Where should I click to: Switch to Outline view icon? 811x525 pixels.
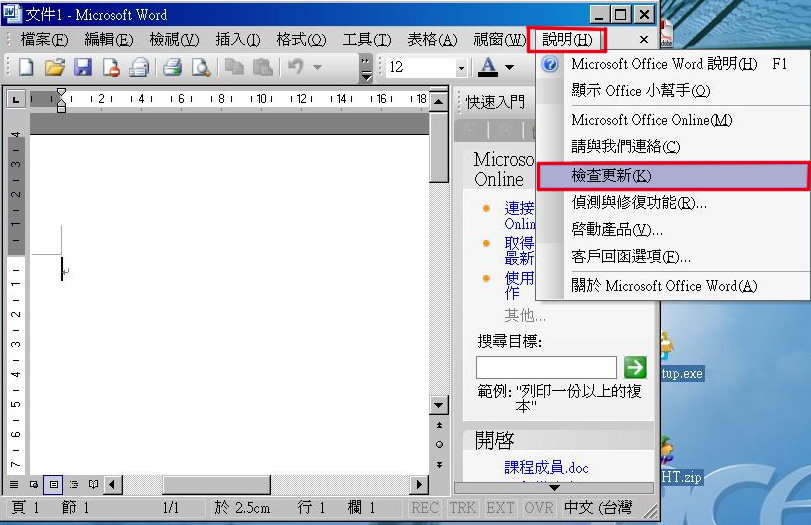[74, 485]
